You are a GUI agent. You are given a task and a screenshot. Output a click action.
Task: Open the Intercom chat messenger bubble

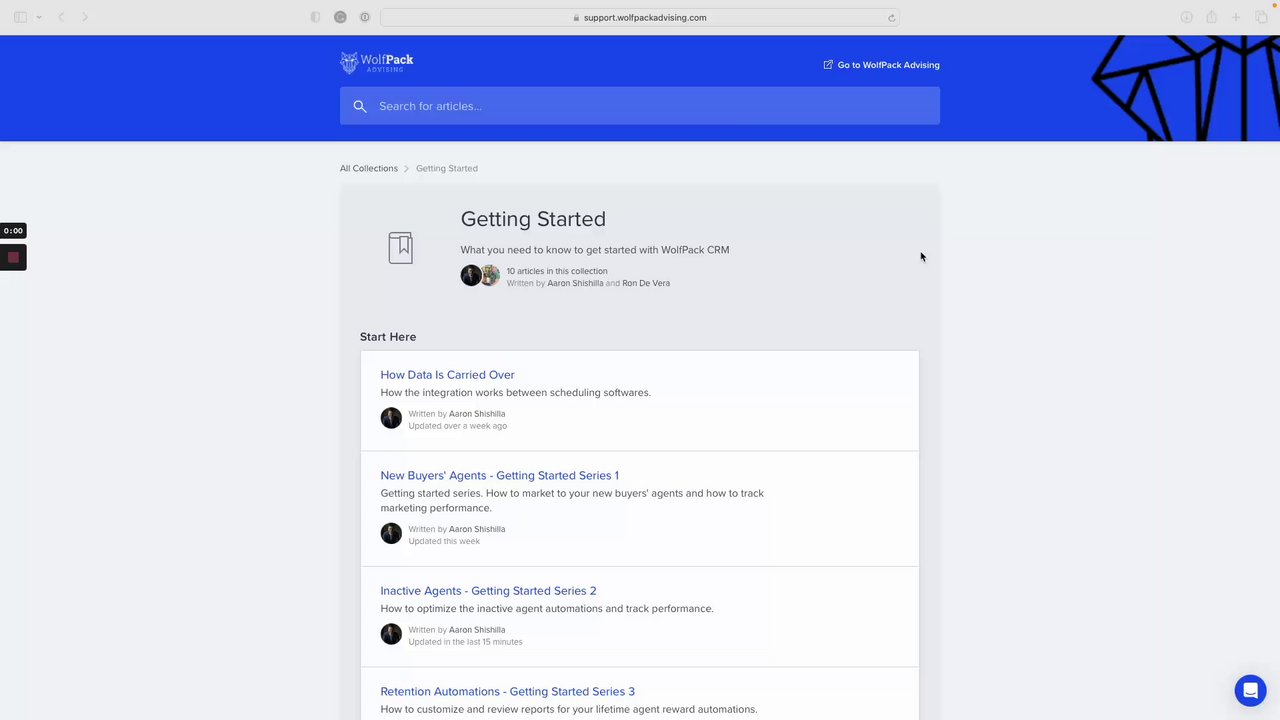1250,690
